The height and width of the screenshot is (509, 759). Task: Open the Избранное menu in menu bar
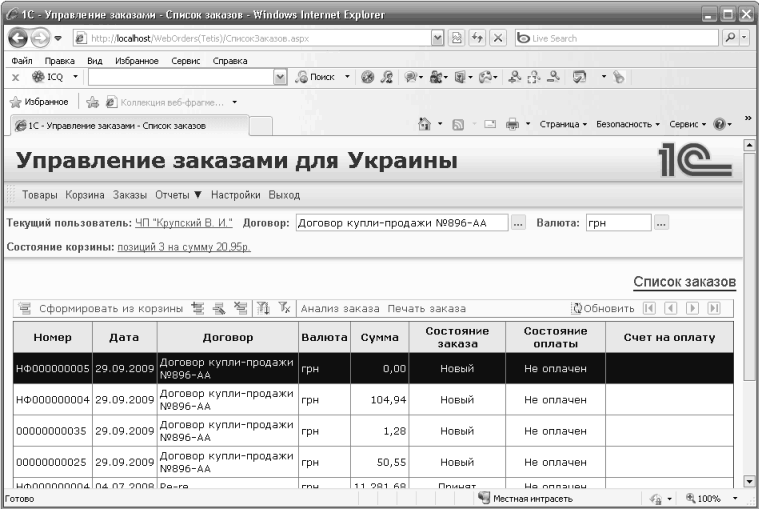[137, 61]
